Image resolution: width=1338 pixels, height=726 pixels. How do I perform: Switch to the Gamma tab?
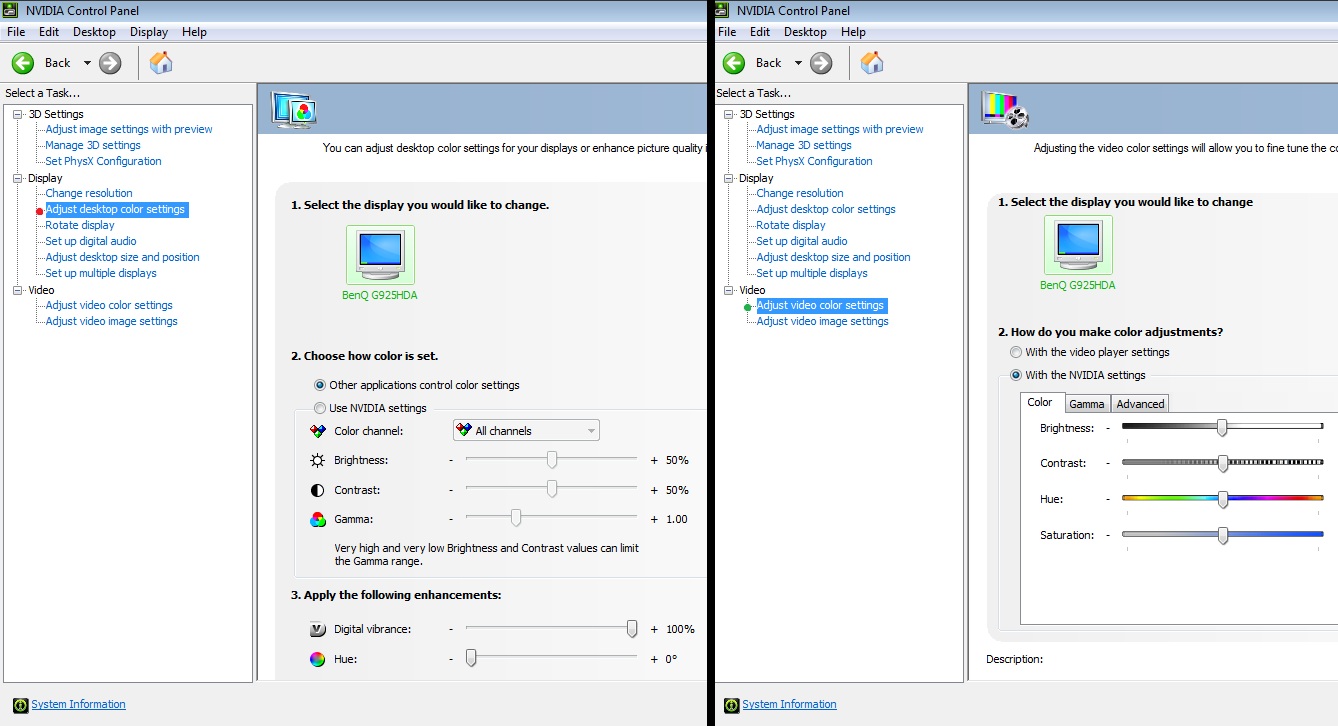tap(1086, 404)
